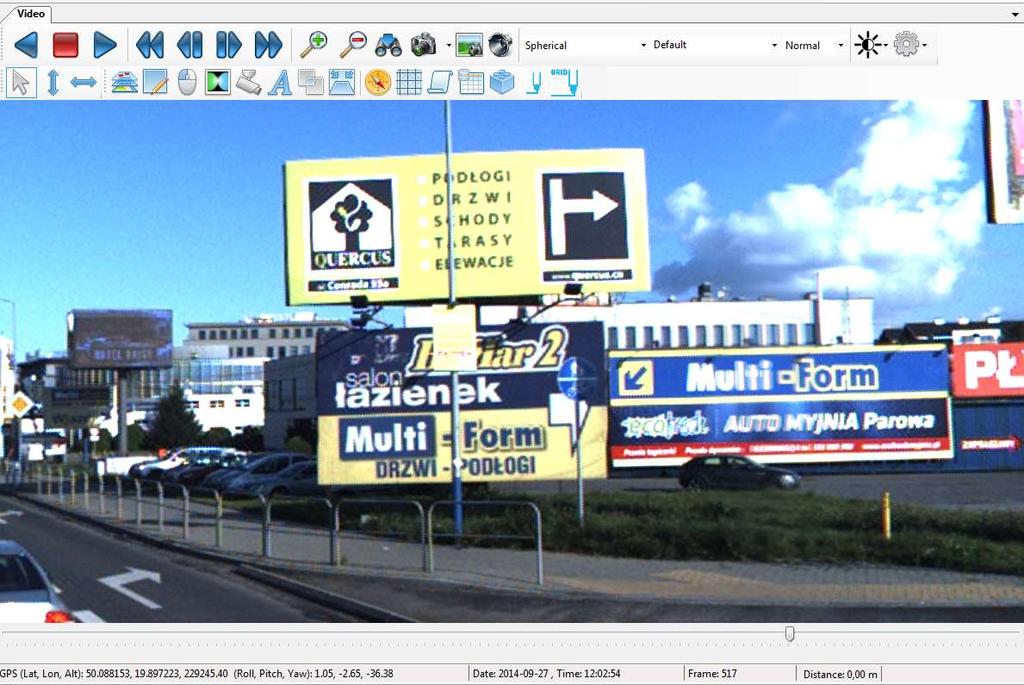
Task: Play the video backward with the left arrow
Action: tap(27, 45)
